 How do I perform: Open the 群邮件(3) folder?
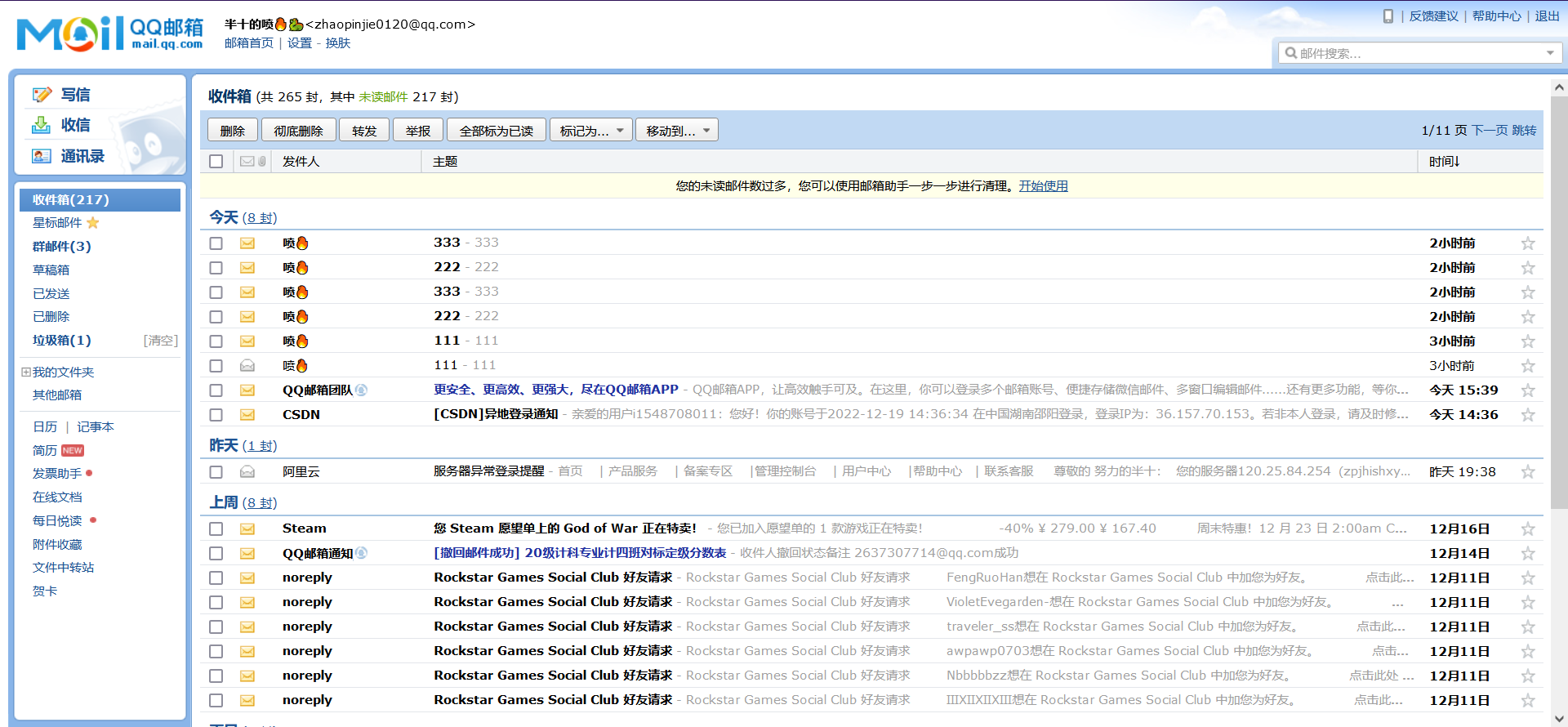click(62, 246)
